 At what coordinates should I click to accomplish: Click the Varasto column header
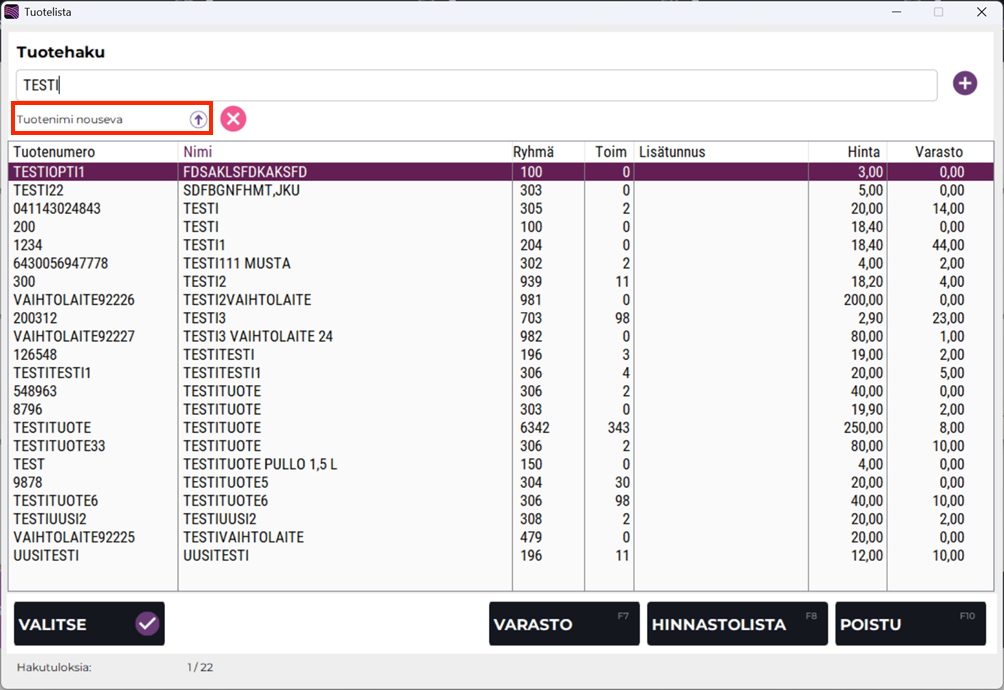(938, 152)
